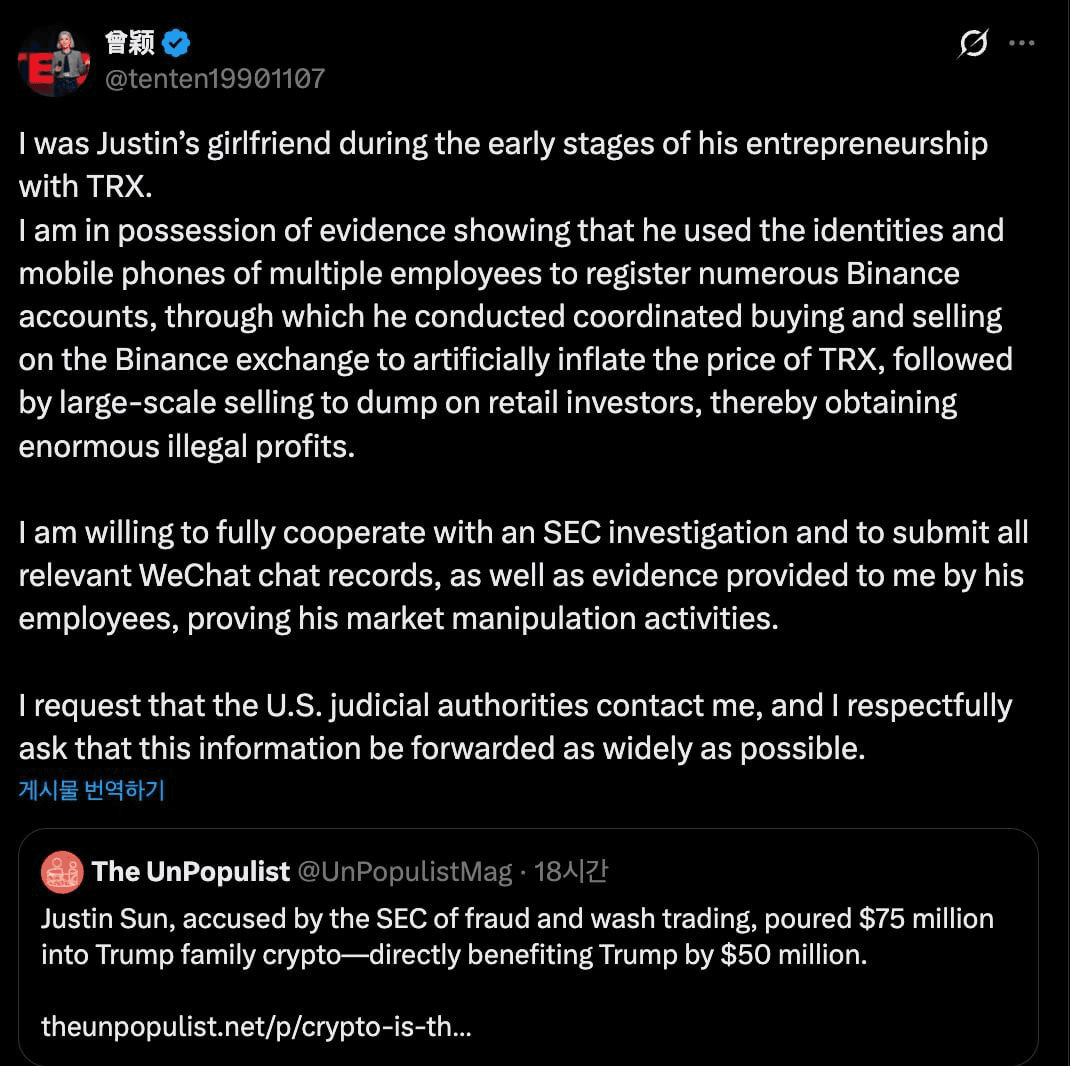The width and height of the screenshot is (1070, 1066).
Task: Open The UnPopulist account name
Action: (x=191, y=872)
